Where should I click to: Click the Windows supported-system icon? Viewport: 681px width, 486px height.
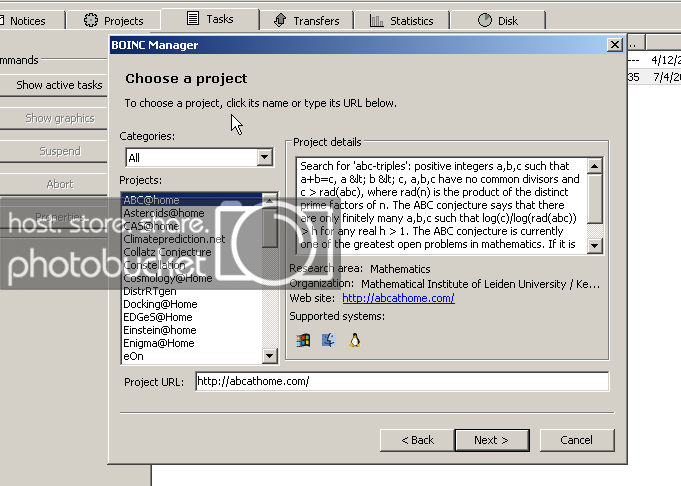303,340
